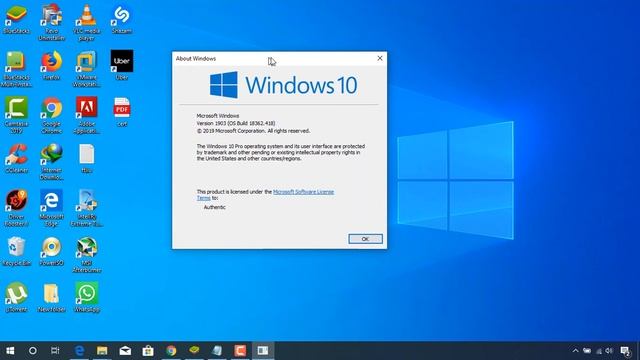Select the blank document file on desktop
The image size is (640, 360).
87,158
